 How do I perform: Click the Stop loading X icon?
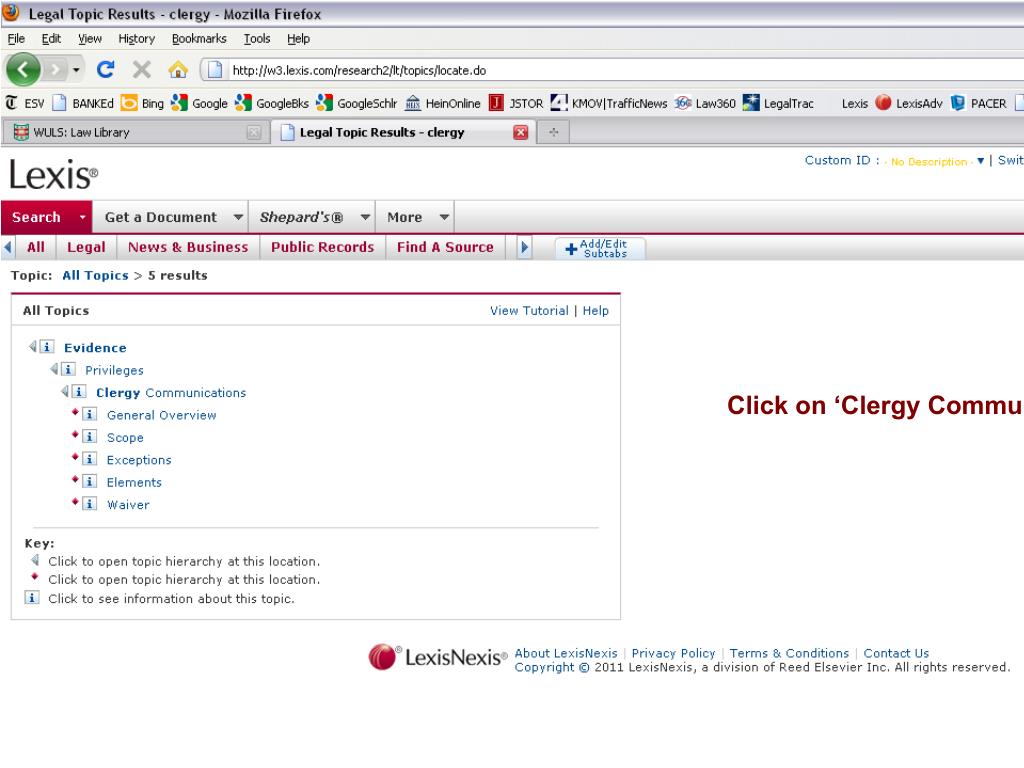tap(142, 69)
